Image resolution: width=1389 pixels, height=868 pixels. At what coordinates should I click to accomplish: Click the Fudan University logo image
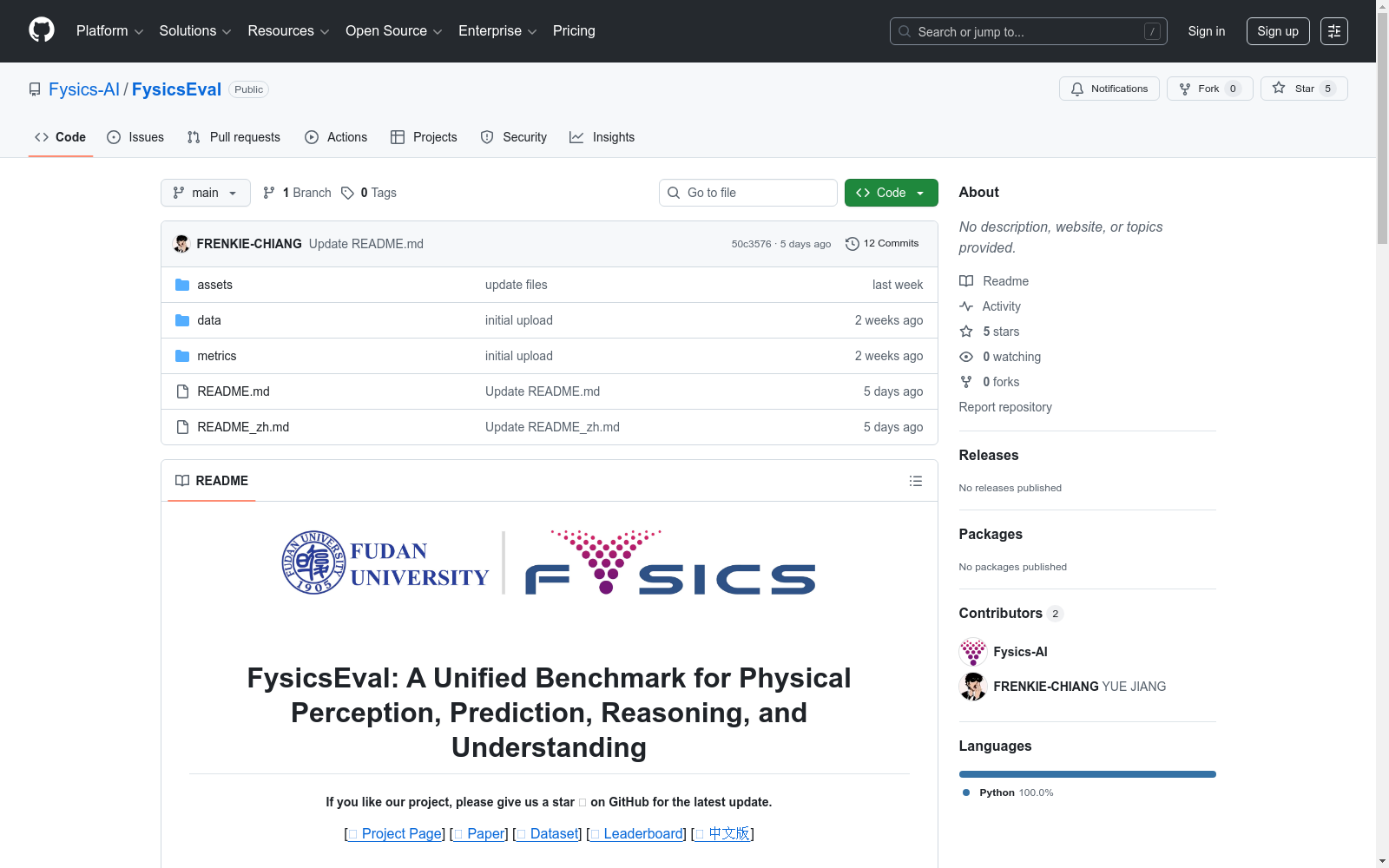[x=385, y=562]
